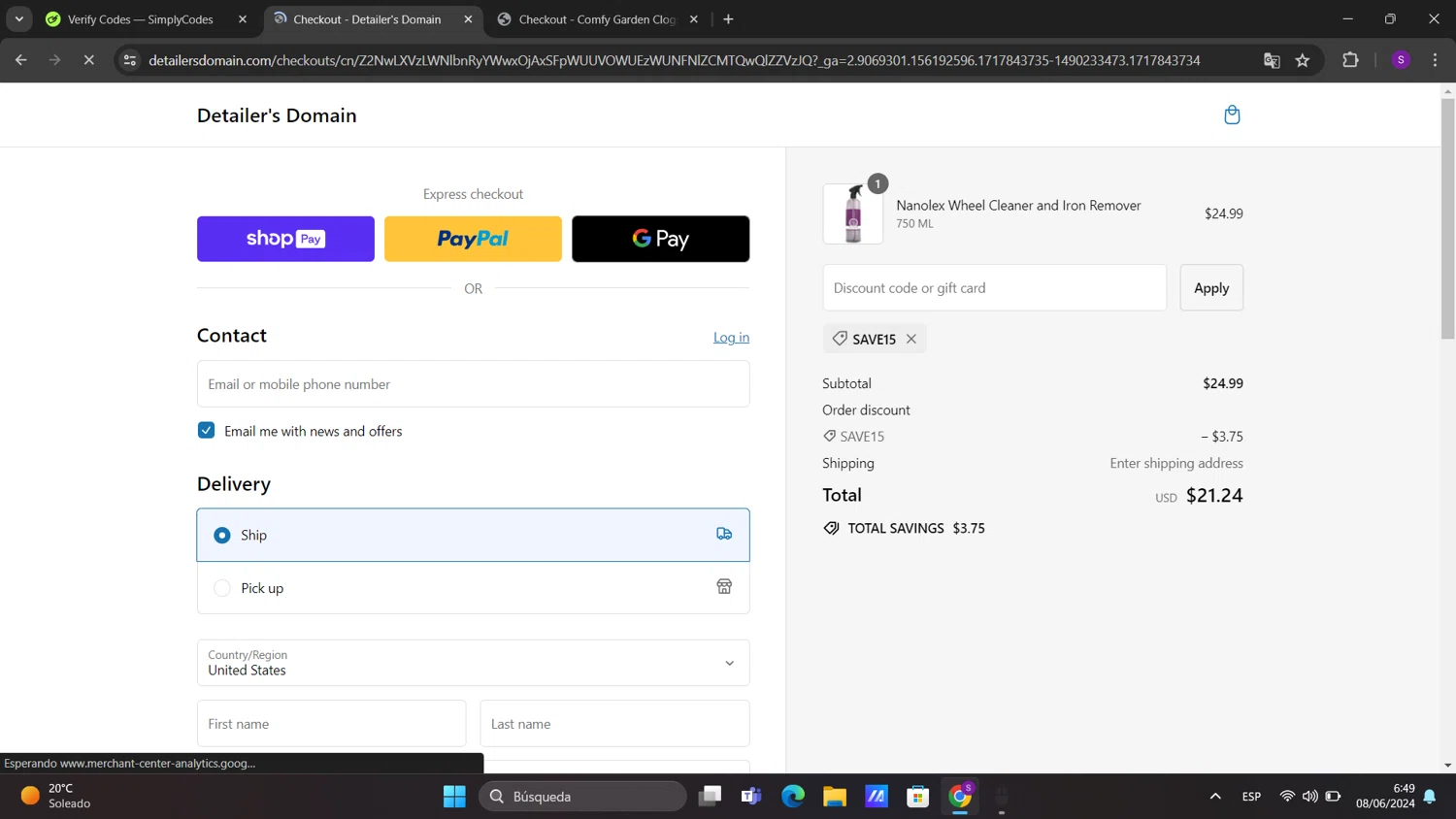This screenshot has width=1456, height=819.
Task: Open the browser extensions puzzle icon
Action: (1350, 60)
